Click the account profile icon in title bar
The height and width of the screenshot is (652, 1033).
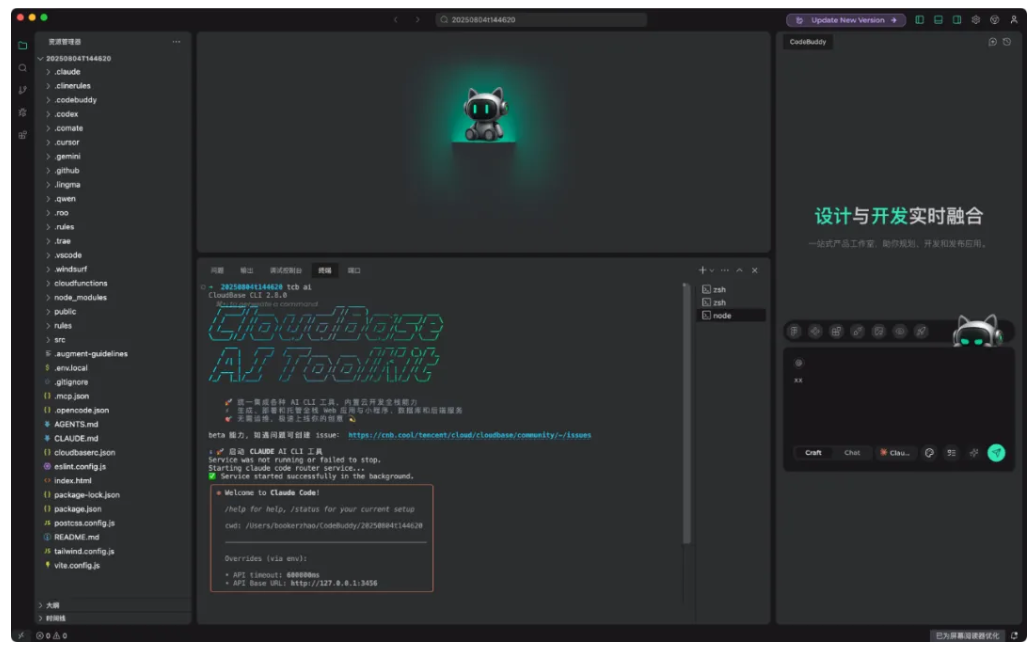(1014, 20)
